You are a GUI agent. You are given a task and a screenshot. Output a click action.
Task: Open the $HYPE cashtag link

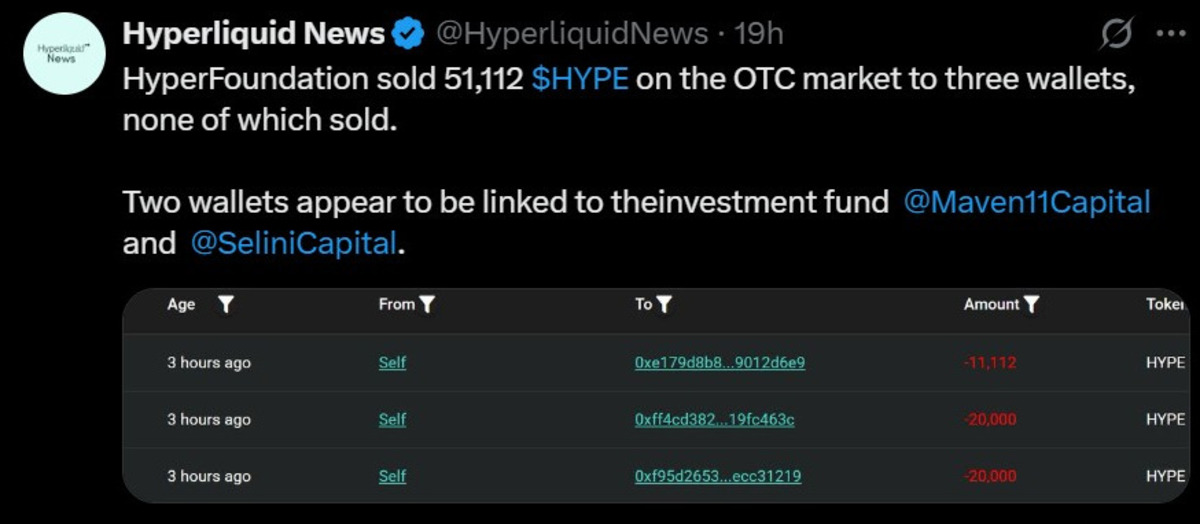click(580, 79)
